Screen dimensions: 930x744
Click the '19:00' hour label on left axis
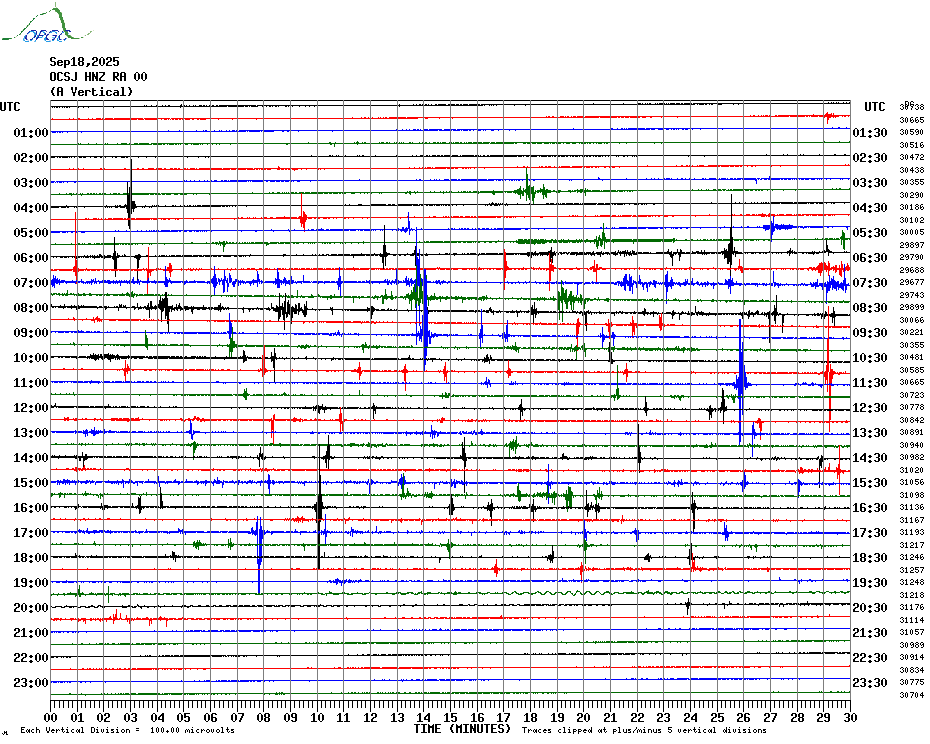click(x=31, y=583)
